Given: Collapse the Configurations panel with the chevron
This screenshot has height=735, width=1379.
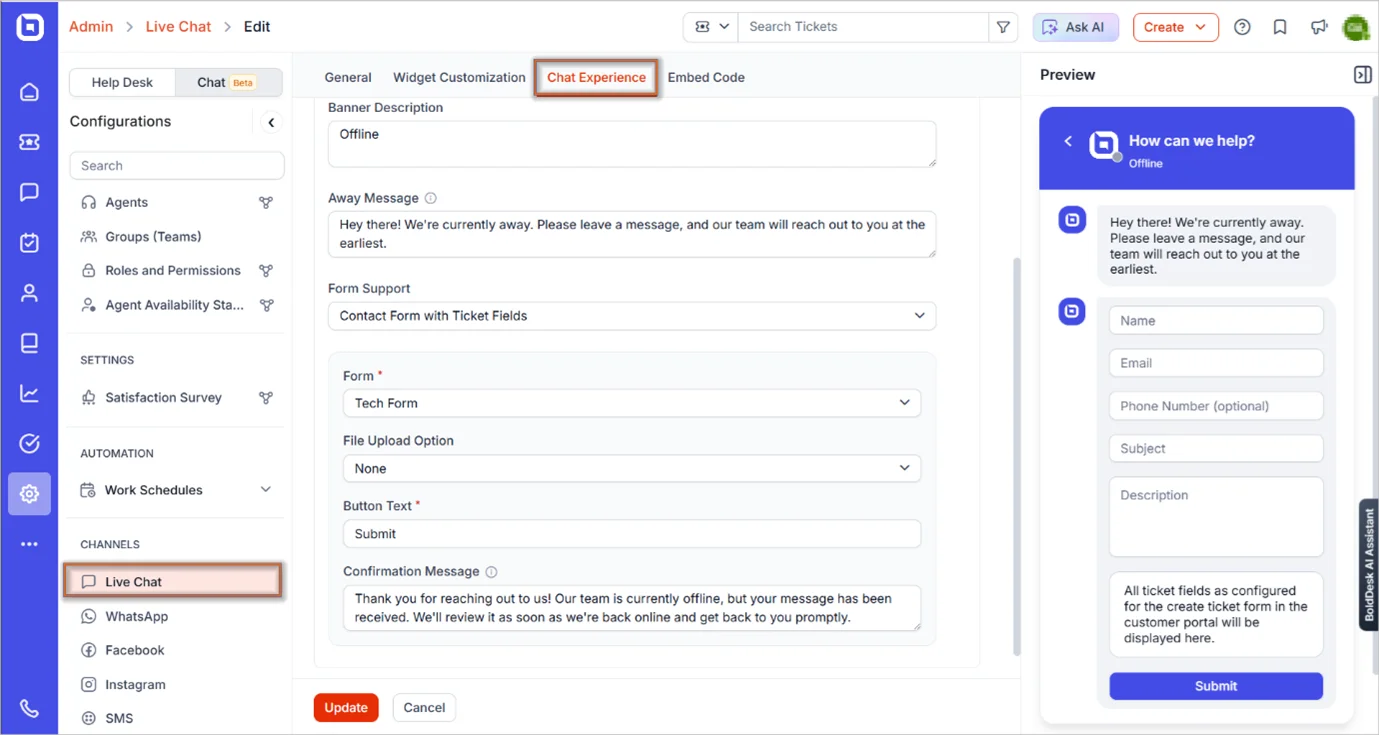Looking at the screenshot, I should tap(270, 121).
